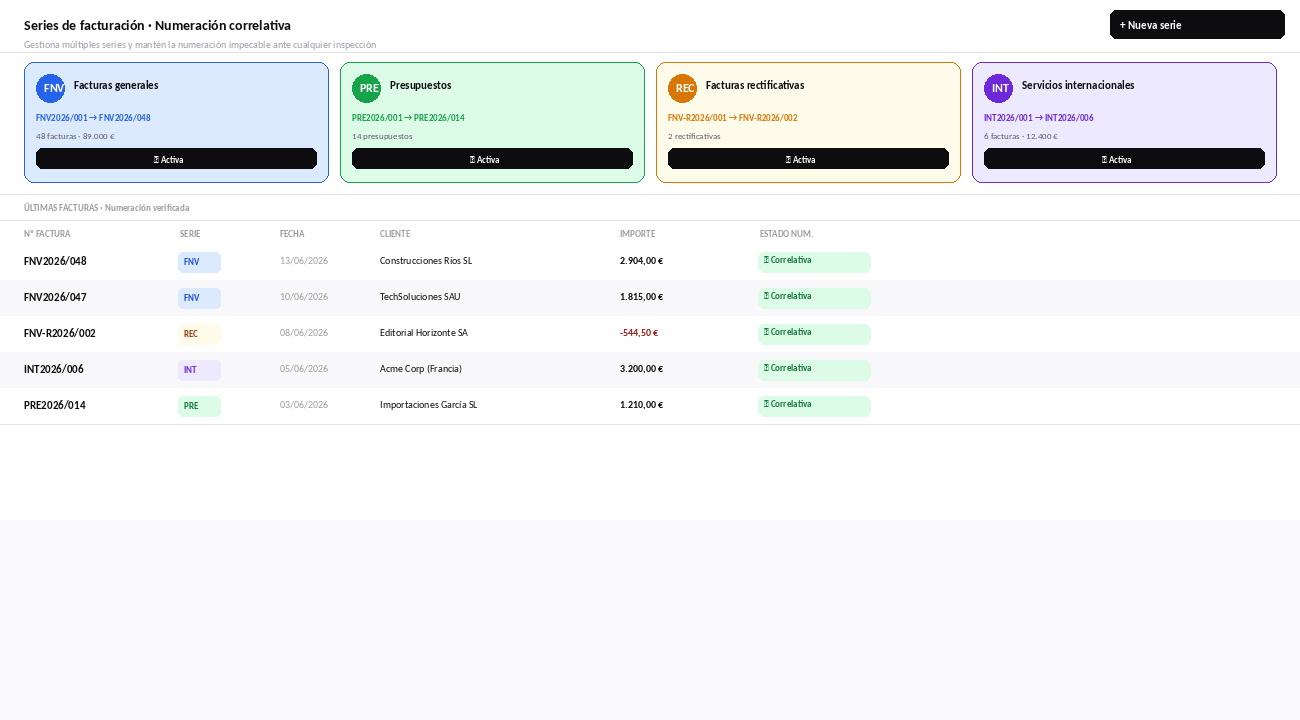Click the + Nueva serie button
This screenshot has height=720, width=1300.
click(x=1197, y=25)
